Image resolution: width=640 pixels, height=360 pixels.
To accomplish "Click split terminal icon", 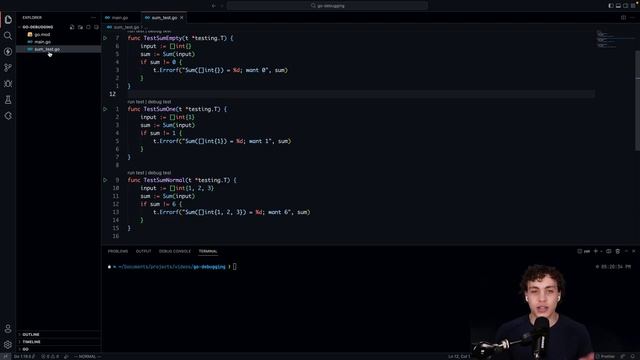I will [x=609, y=251].
